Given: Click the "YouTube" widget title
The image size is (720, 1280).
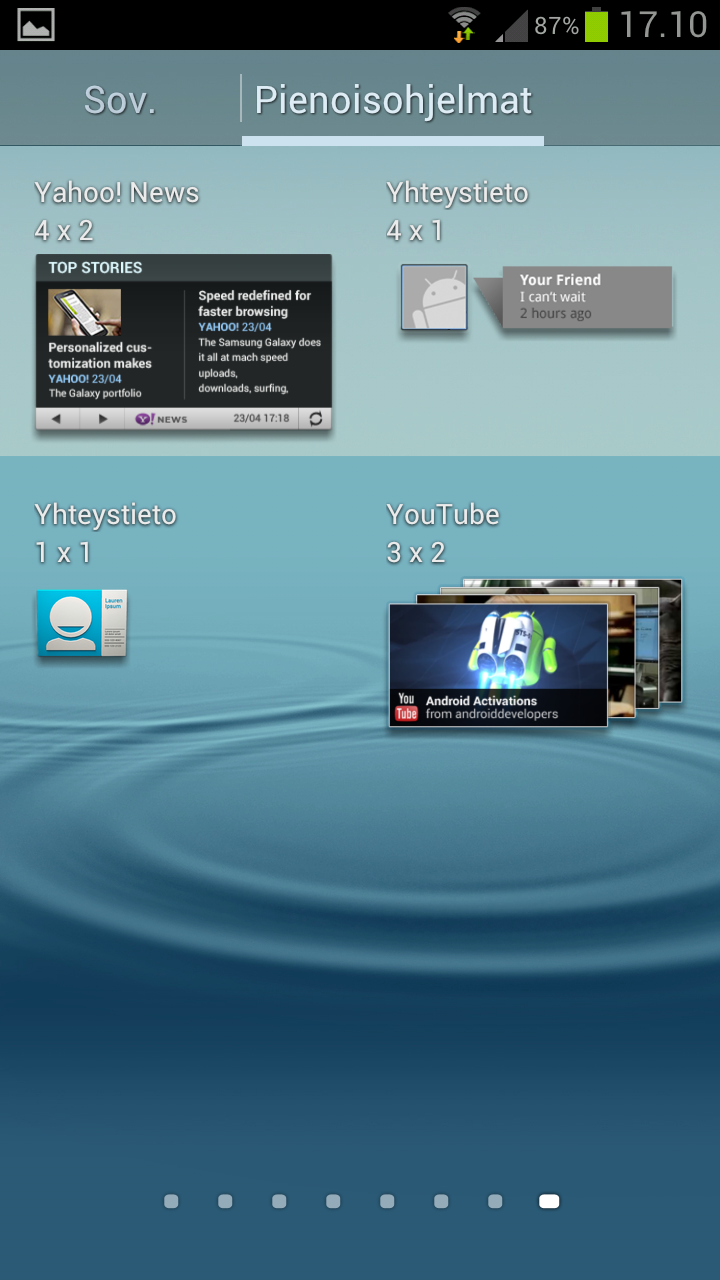Looking at the screenshot, I should 442,514.
